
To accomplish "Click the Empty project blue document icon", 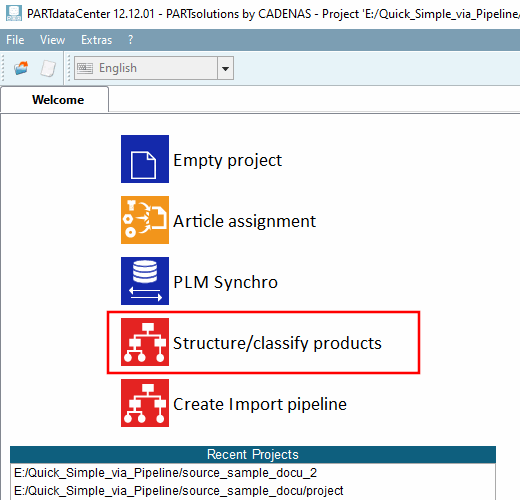I will click(145, 159).
